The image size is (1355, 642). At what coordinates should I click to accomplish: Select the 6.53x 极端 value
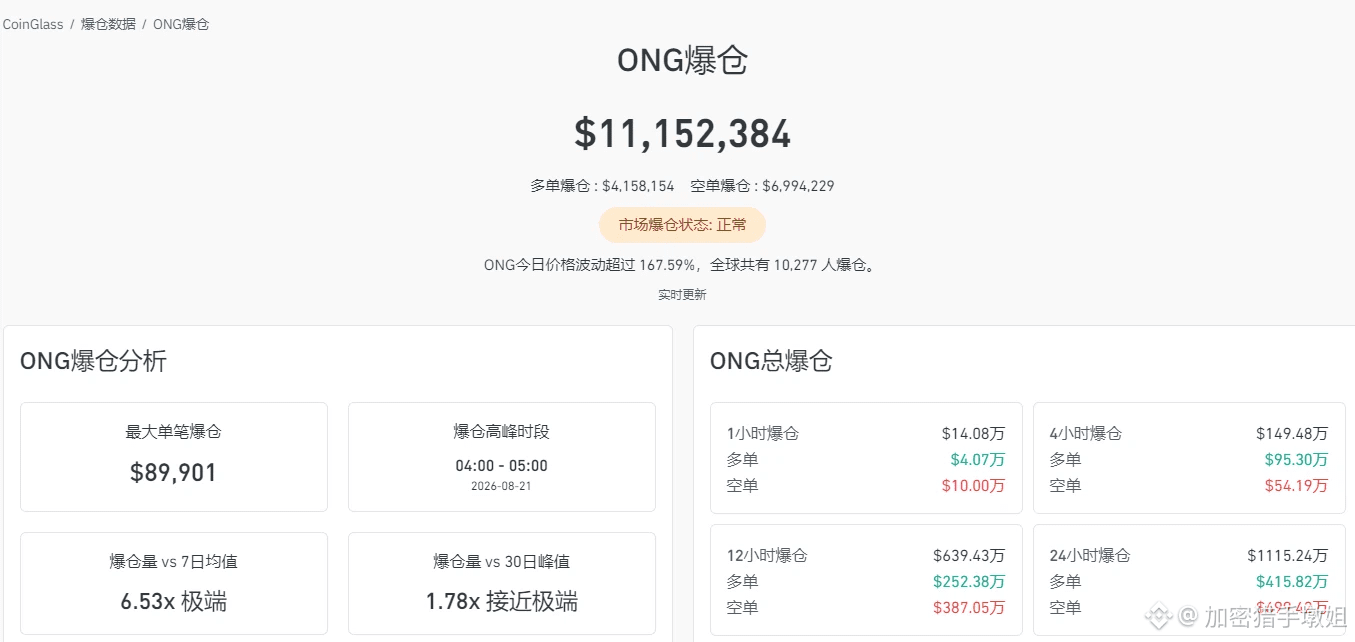coord(173,602)
